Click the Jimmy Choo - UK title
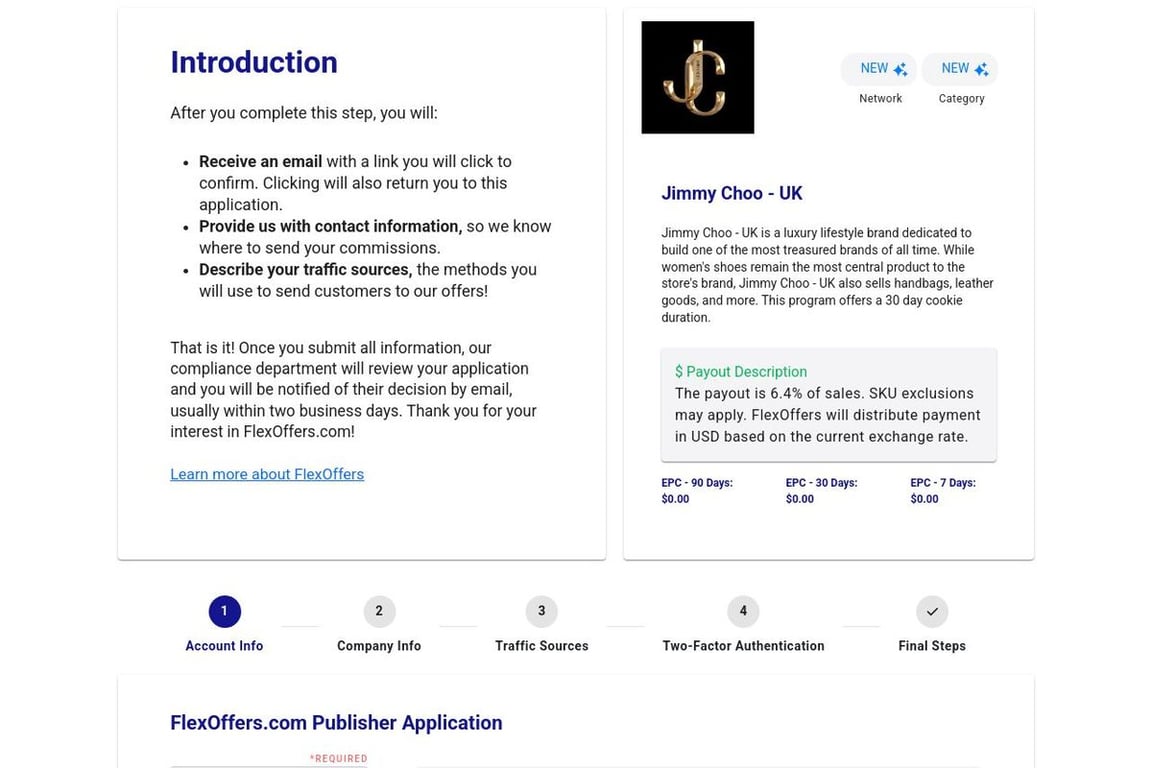 tap(732, 193)
